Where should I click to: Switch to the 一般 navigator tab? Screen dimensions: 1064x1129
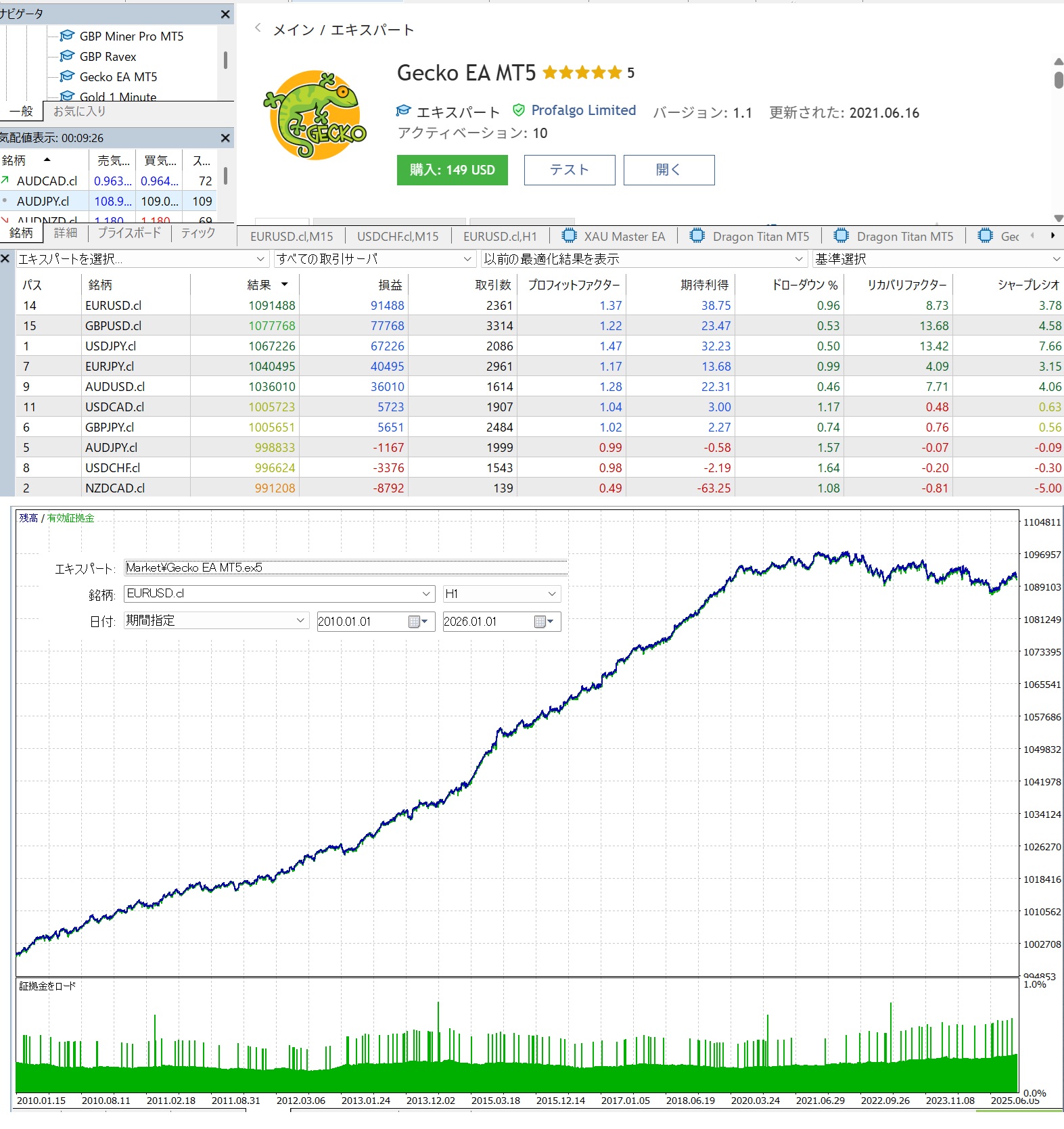[22, 111]
